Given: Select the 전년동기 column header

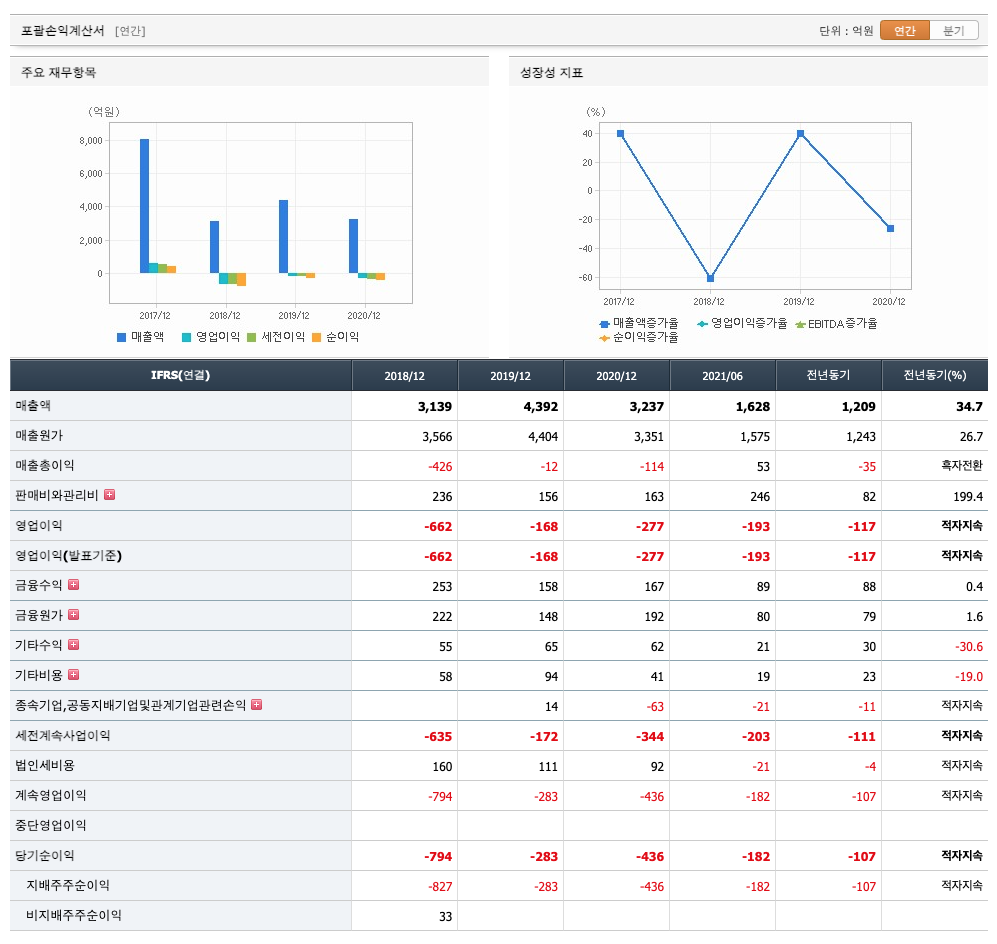Looking at the screenshot, I should 829,376.
